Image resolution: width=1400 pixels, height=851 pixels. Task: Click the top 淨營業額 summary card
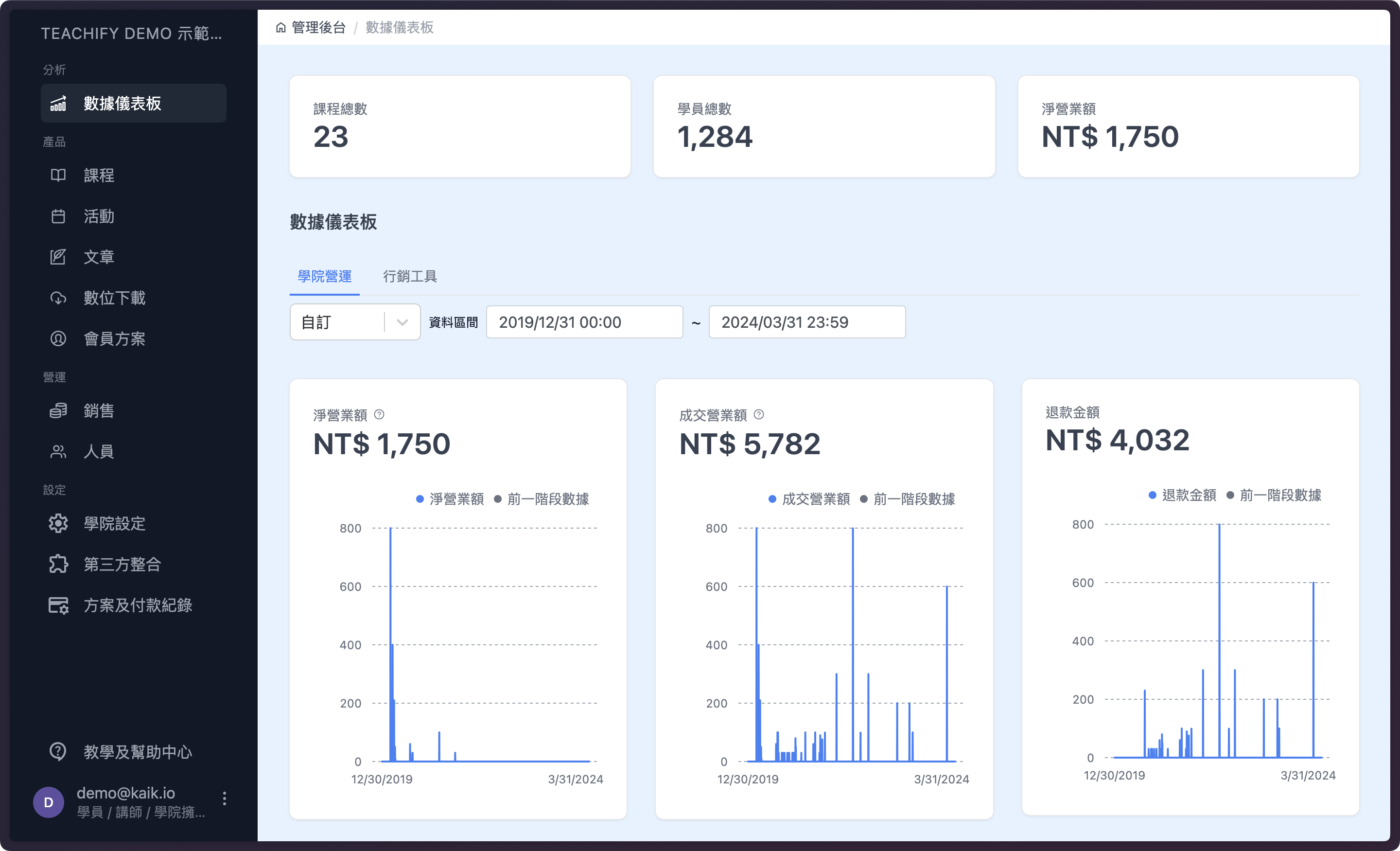[1188, 126]
